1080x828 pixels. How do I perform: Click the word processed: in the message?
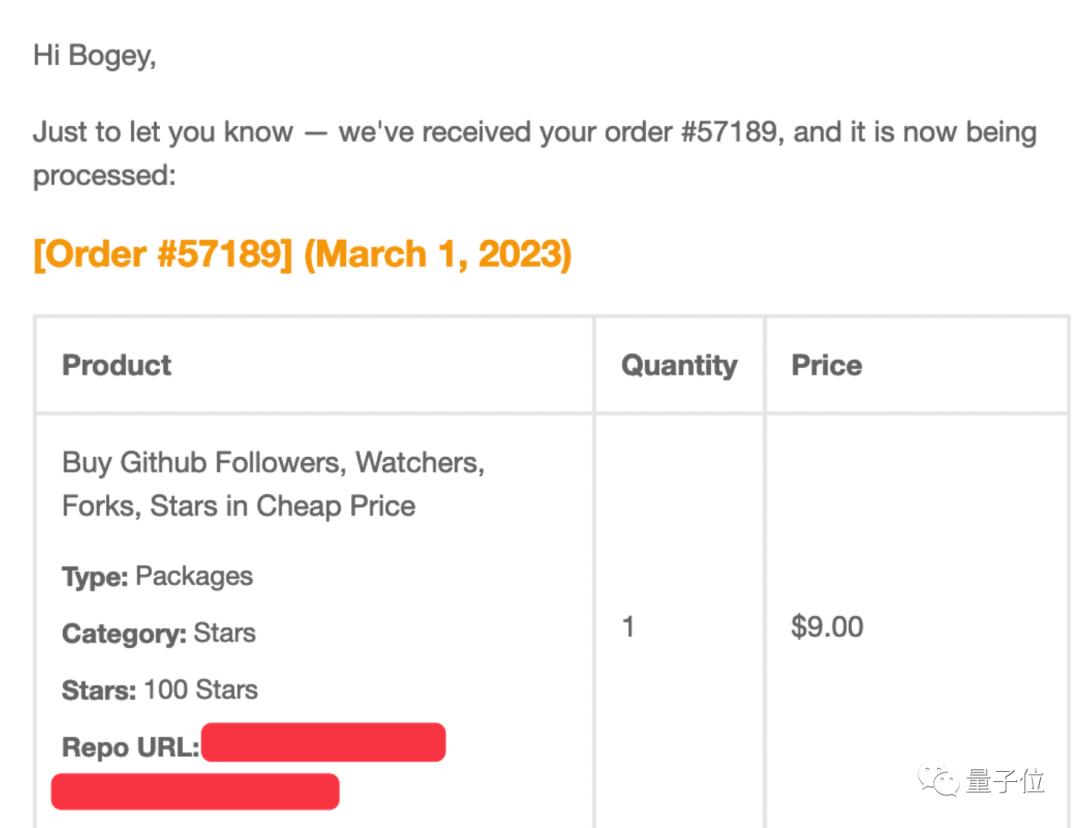click(x=104, y=175)
